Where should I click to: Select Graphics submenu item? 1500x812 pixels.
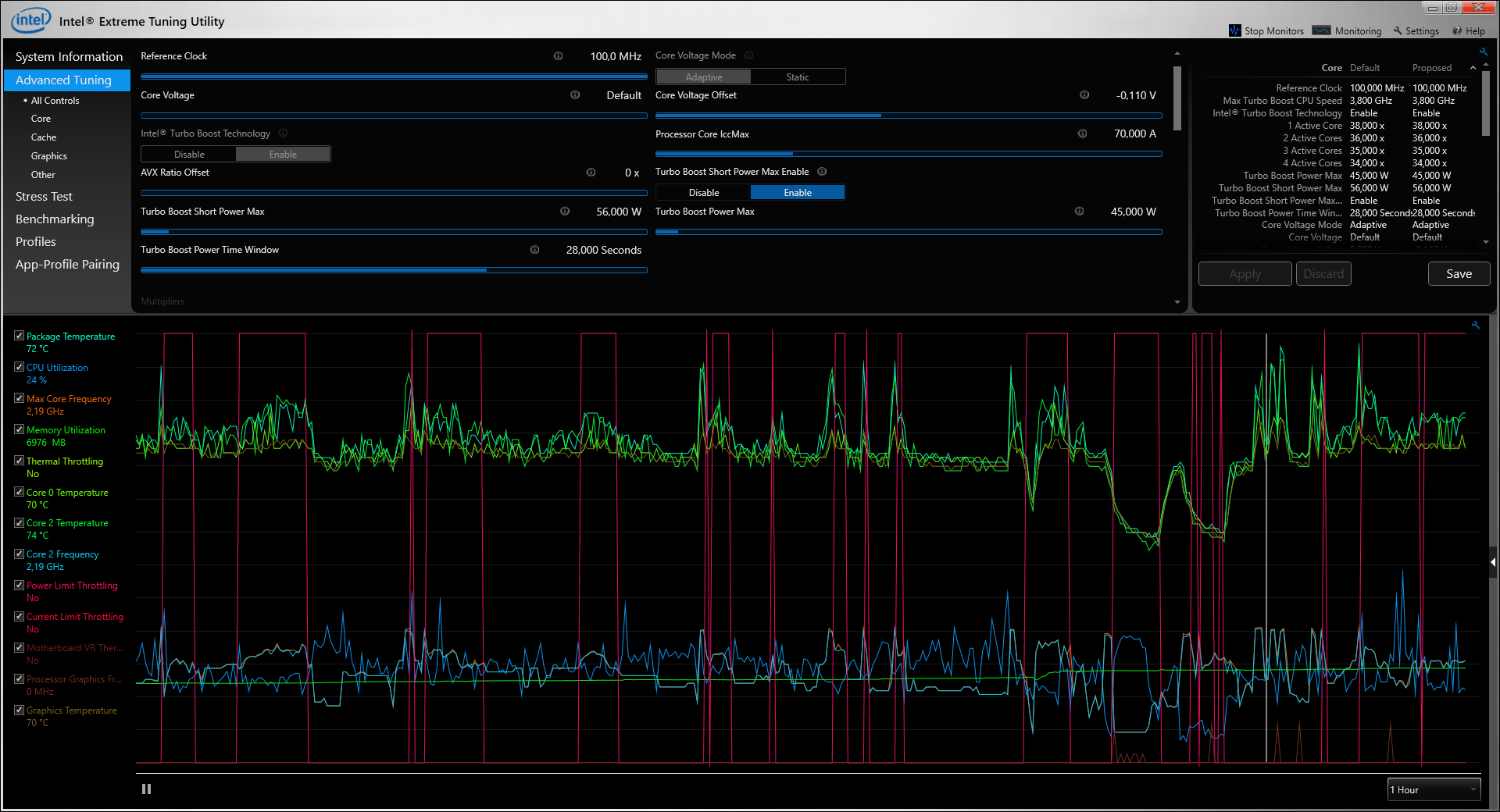tap(49, 156)
